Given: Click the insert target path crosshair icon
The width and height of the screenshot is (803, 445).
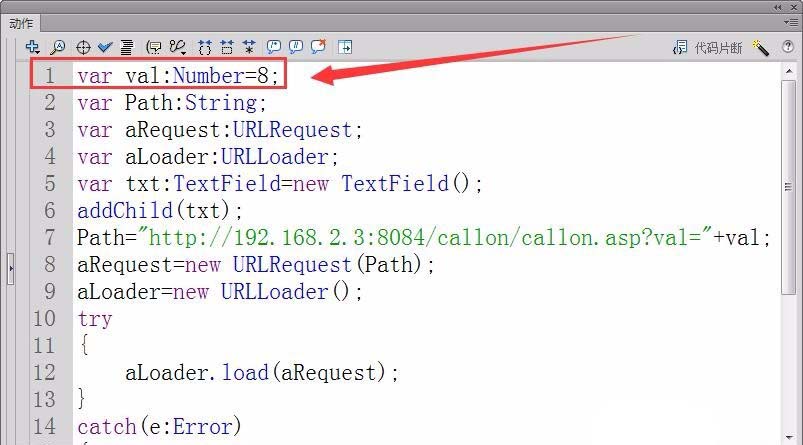Looking at the screenshot, I should [83, 48].
